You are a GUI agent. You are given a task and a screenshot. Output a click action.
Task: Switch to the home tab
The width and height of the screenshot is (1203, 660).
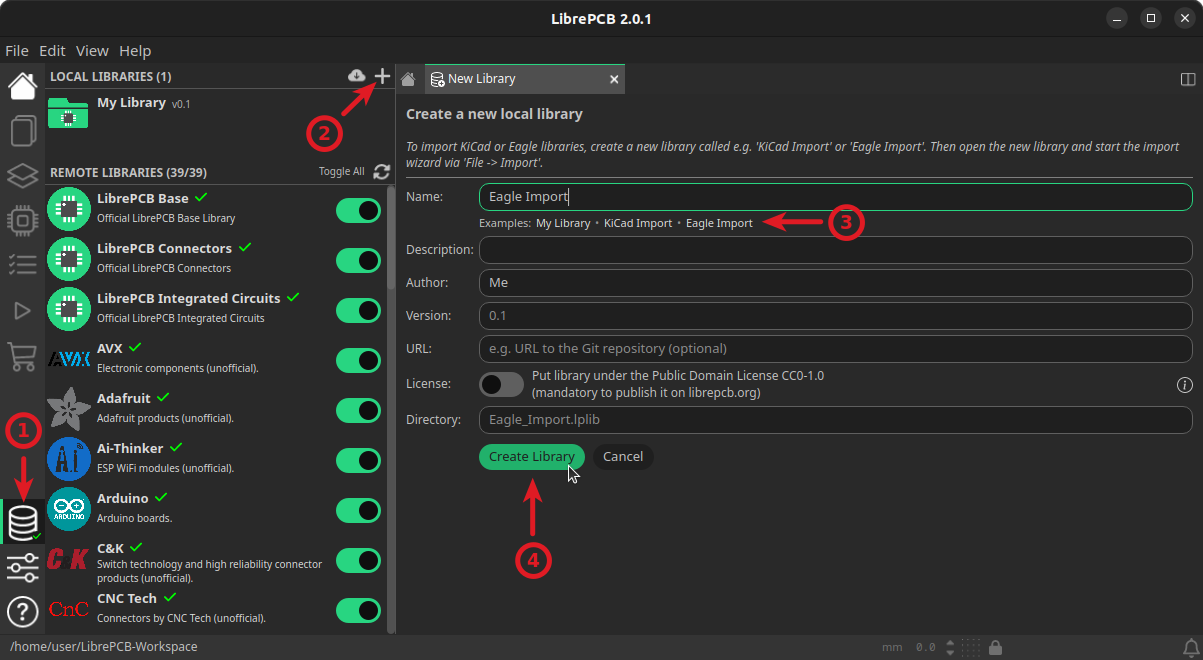click(x=408, y=79)
